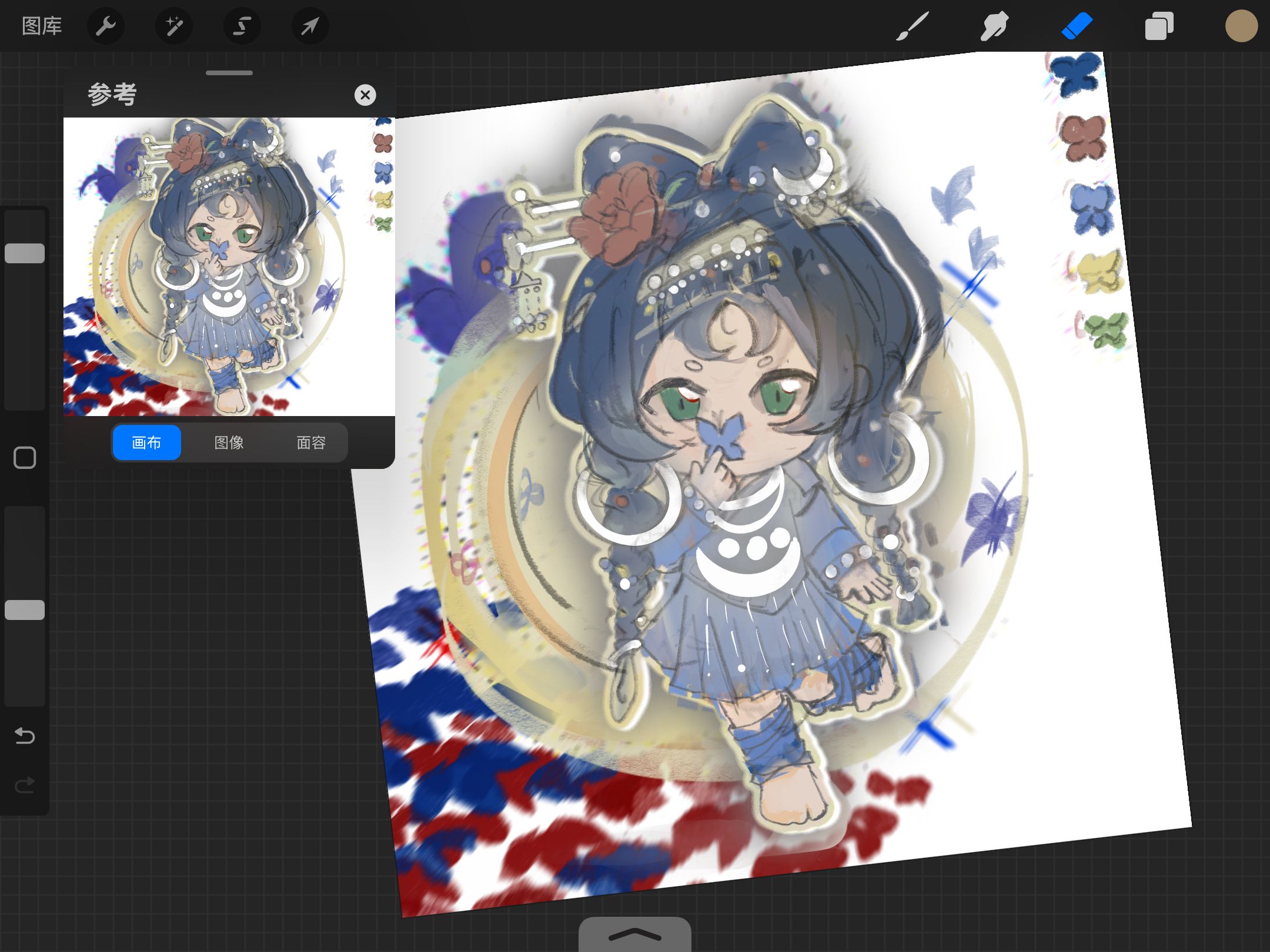Click the brush opacity slider handle
1270x952 pixels.
[25, 610]
